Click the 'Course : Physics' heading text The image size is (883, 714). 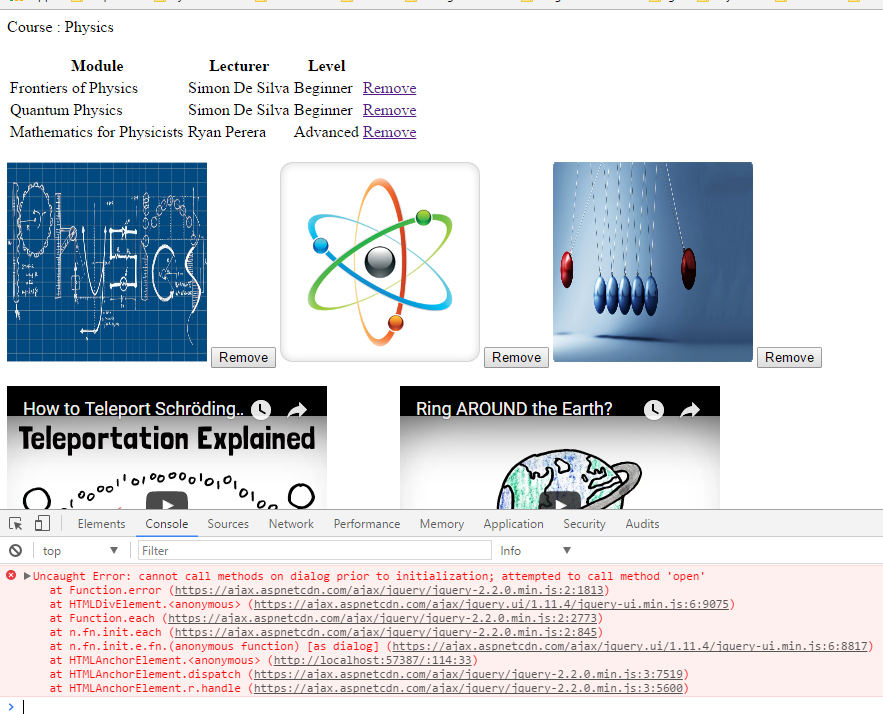tap(60, 27)
